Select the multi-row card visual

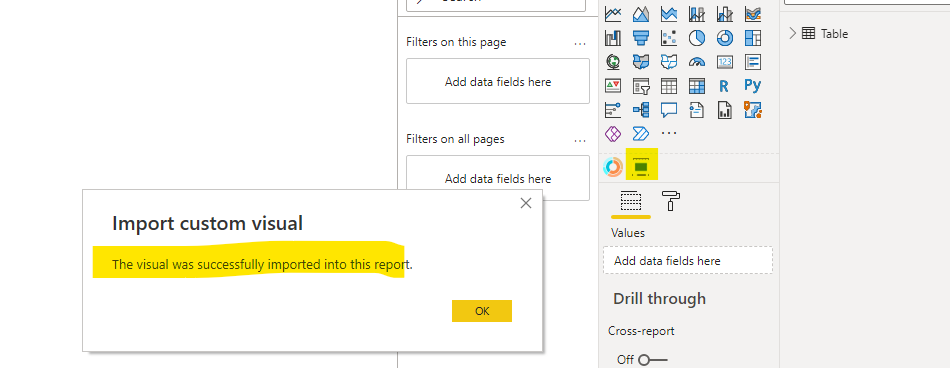753,62
